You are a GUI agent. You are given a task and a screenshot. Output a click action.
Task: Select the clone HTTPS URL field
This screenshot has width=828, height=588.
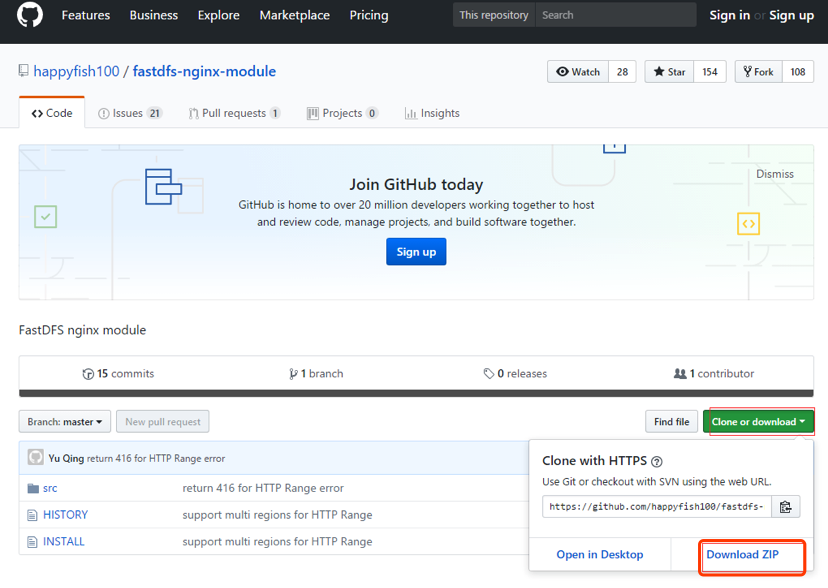[x=656, y=507]
